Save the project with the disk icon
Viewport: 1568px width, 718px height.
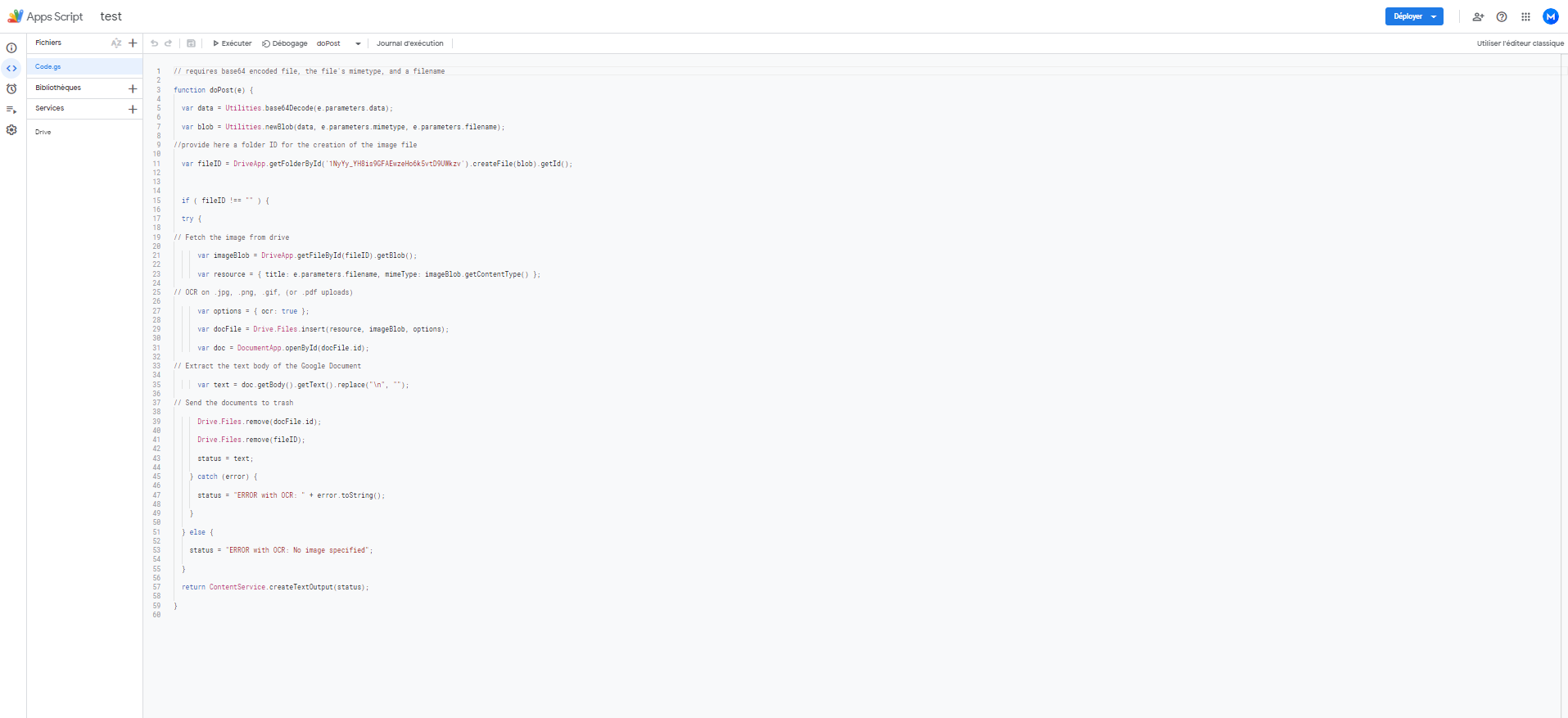191,43
